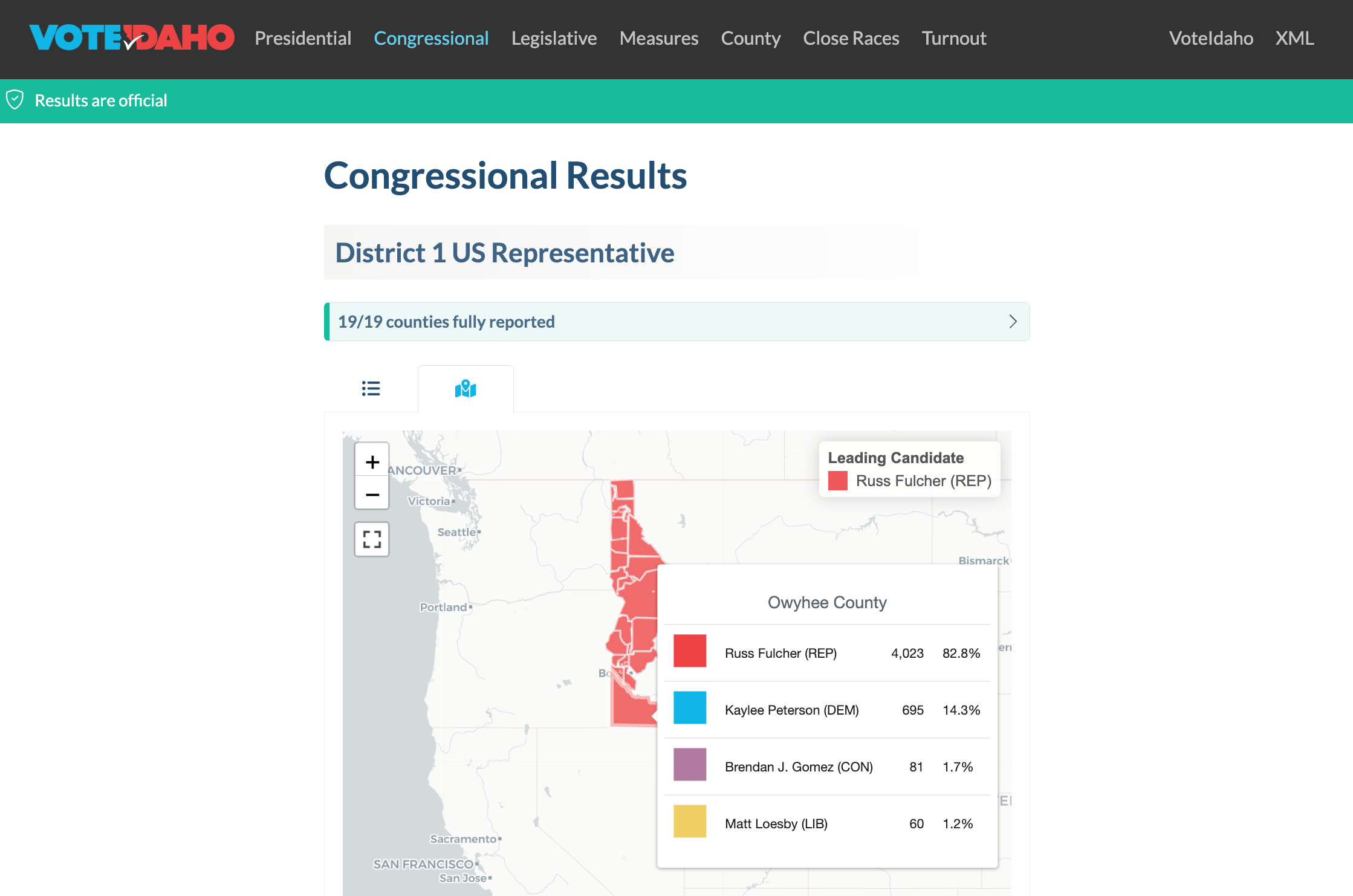Open the Presidential results page
Screen dimensions: 1353x896
[303, 38]
